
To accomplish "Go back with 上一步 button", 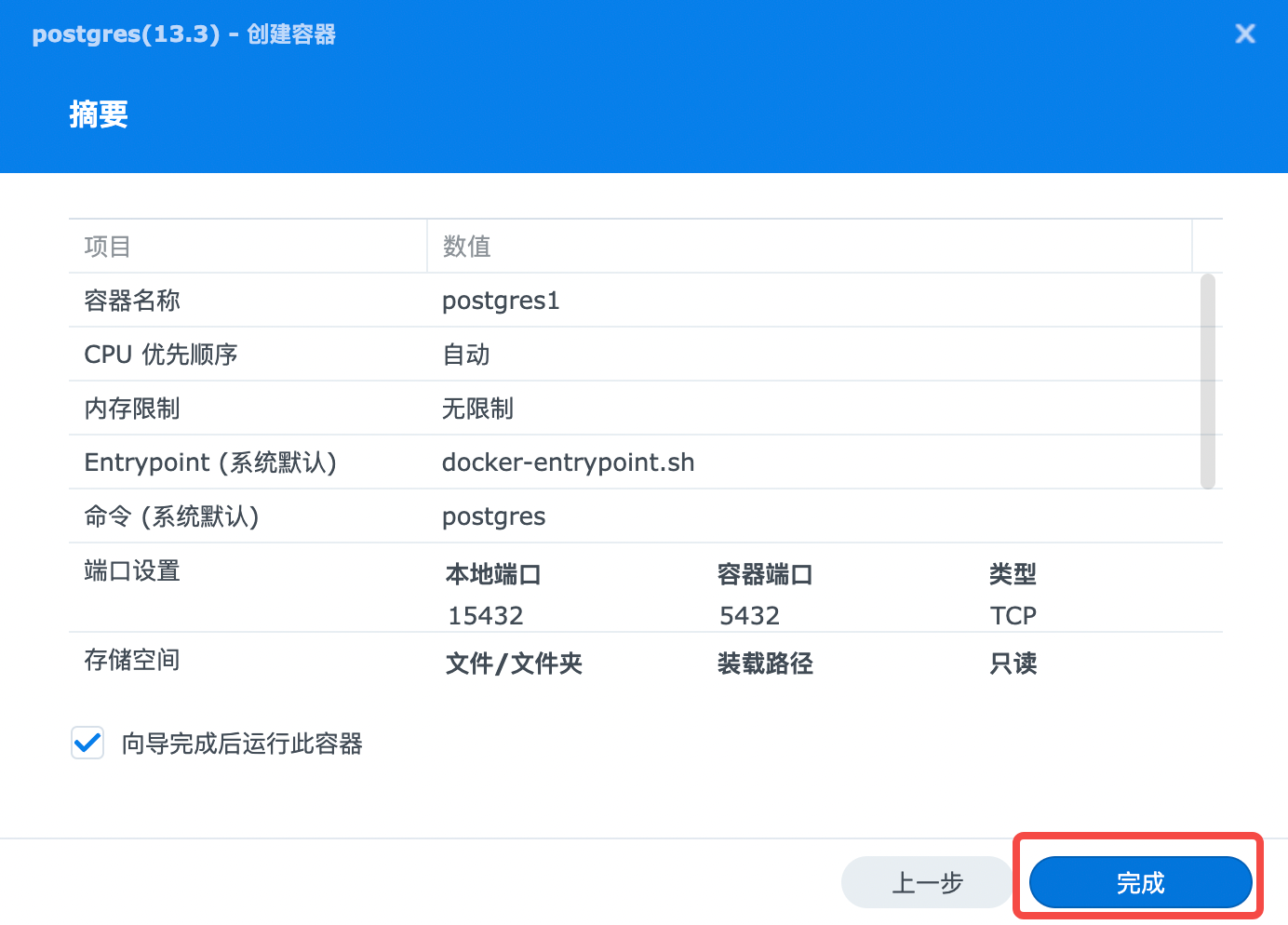I will [x=927, y=882].
